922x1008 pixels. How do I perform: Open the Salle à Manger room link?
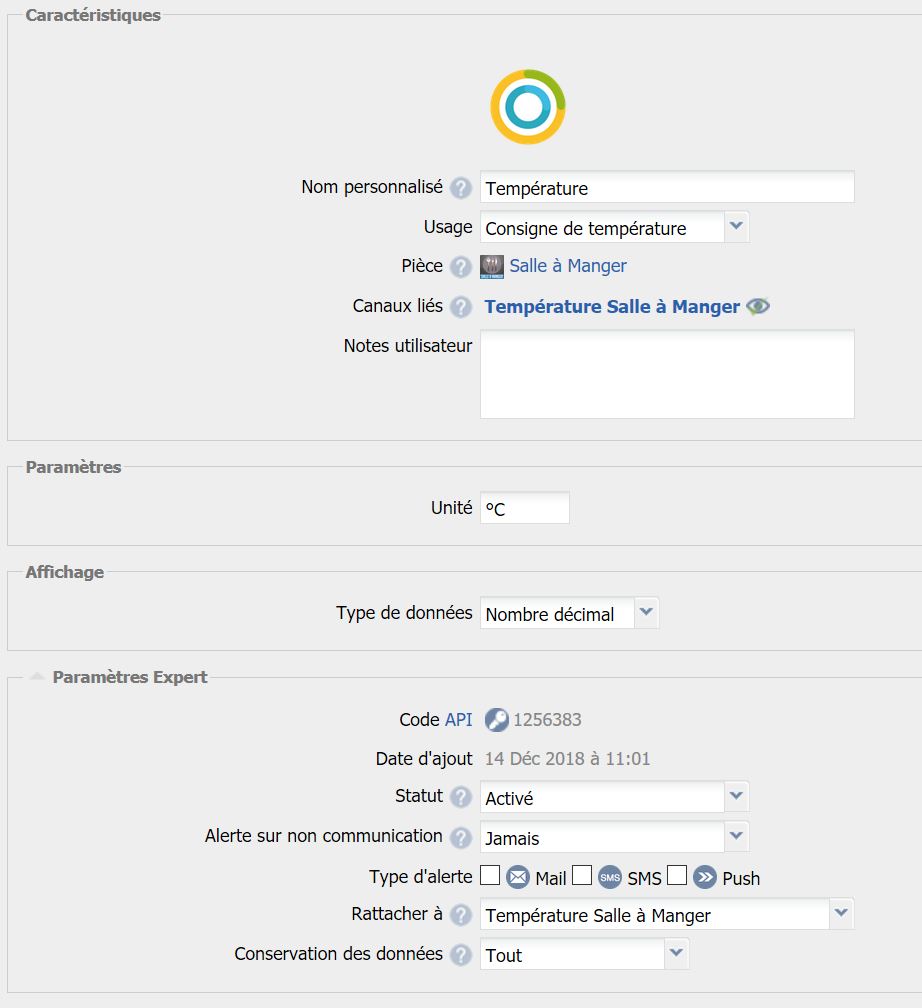pos(568,266)
